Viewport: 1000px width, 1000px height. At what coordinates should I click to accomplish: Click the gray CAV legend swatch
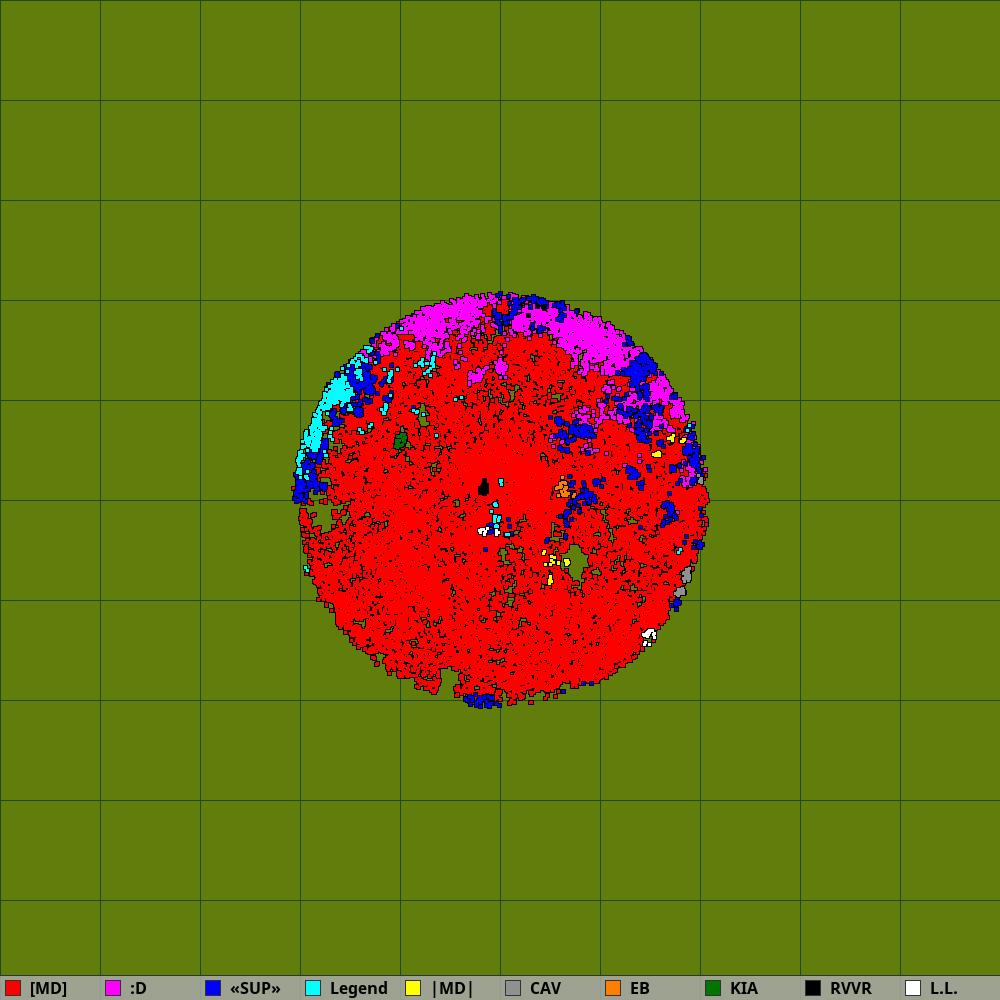pos(513,988)
